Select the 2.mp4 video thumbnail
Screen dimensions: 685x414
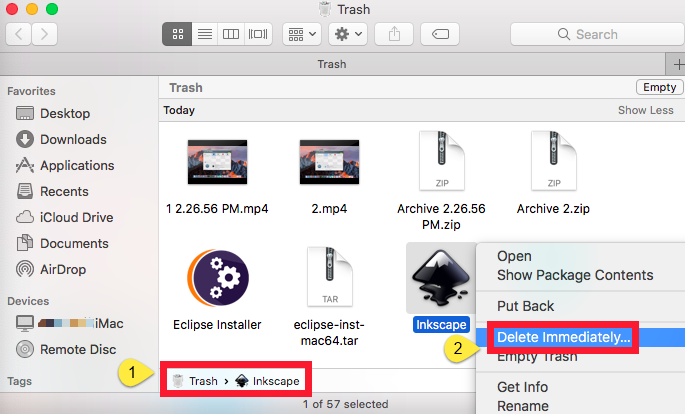click(x=329, y=162)
